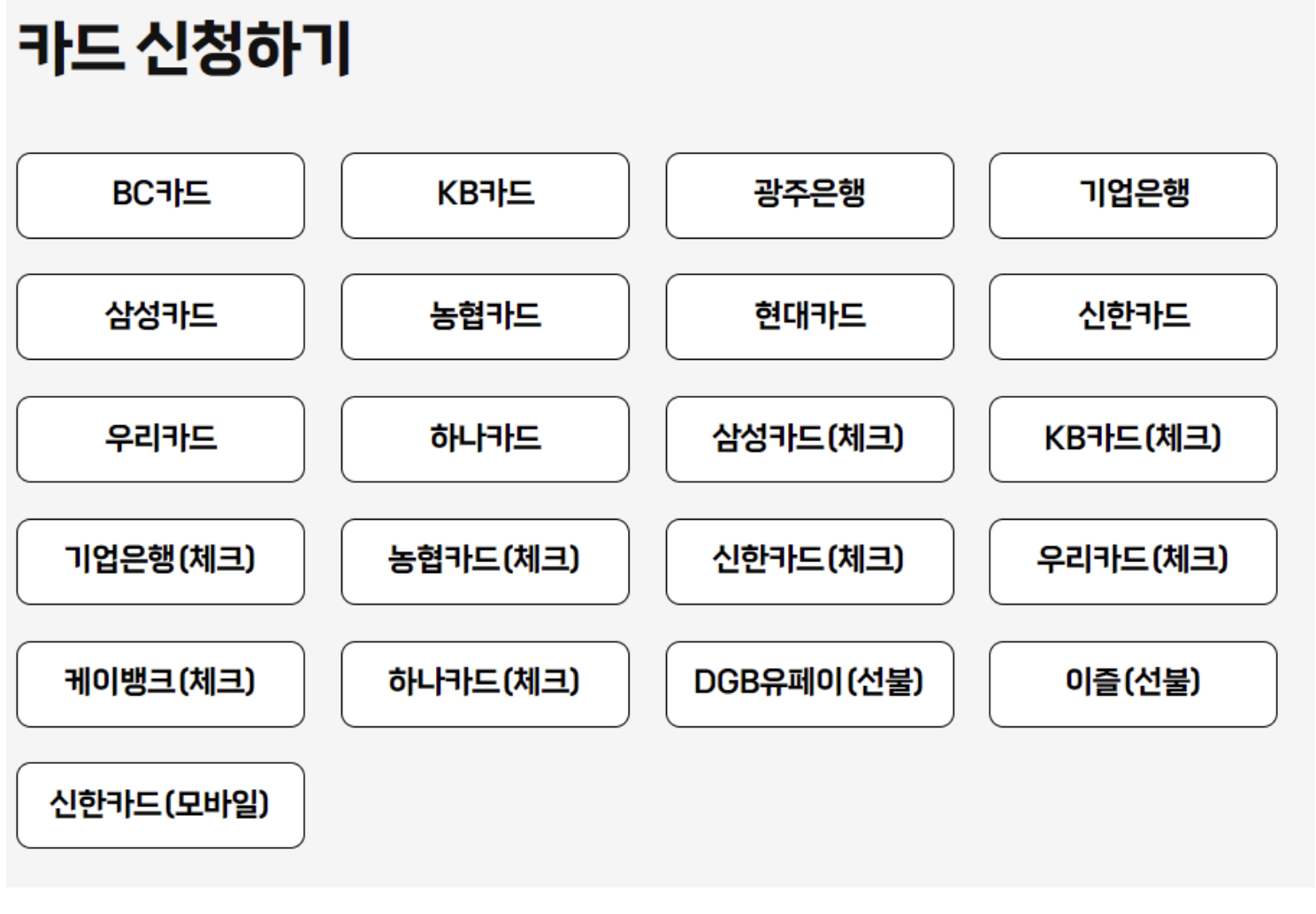Select BC카드 to apply for a card
1316x914 pixels.
pos(159,195)
